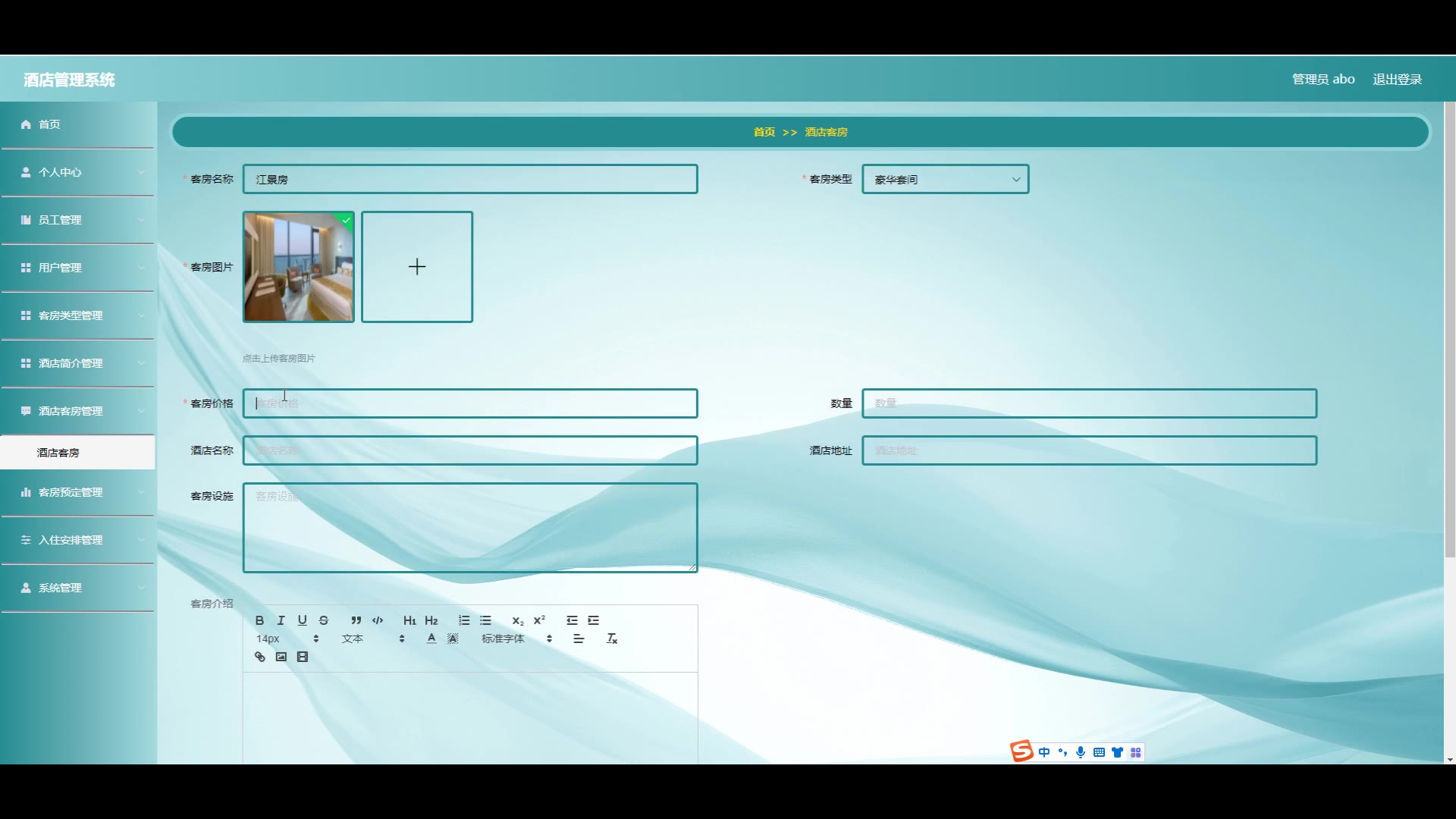Apply subscript formatting
The image size is (1456, 819).
(x=517, y=620)
